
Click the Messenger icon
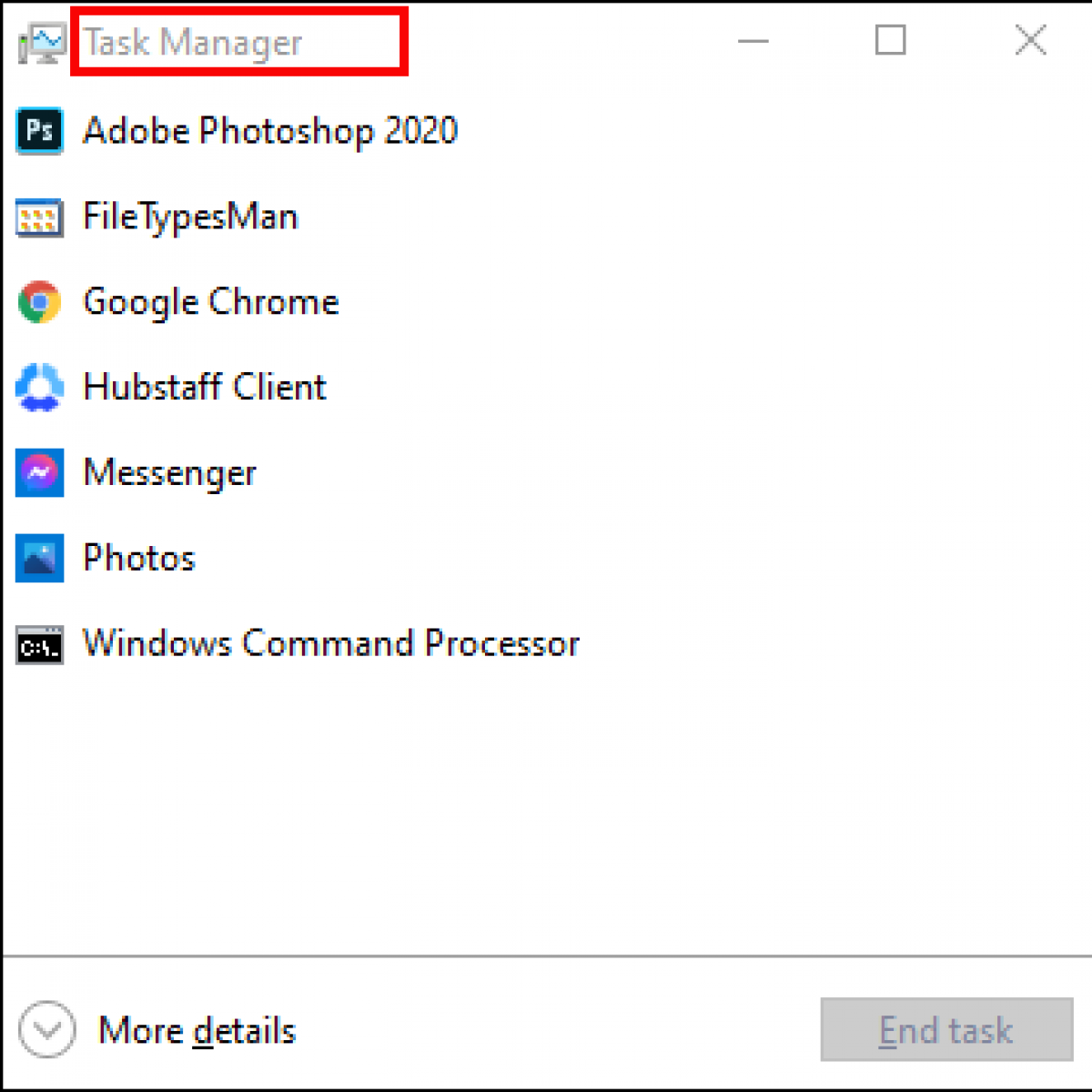39,472
